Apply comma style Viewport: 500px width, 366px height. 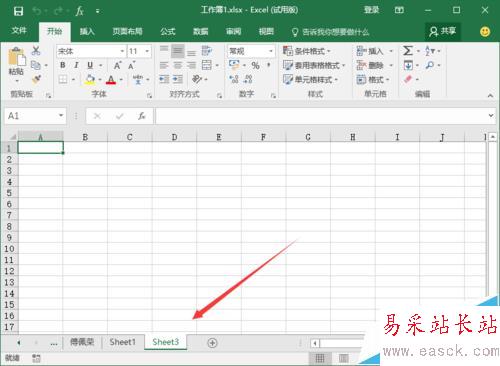pos(269,65)
